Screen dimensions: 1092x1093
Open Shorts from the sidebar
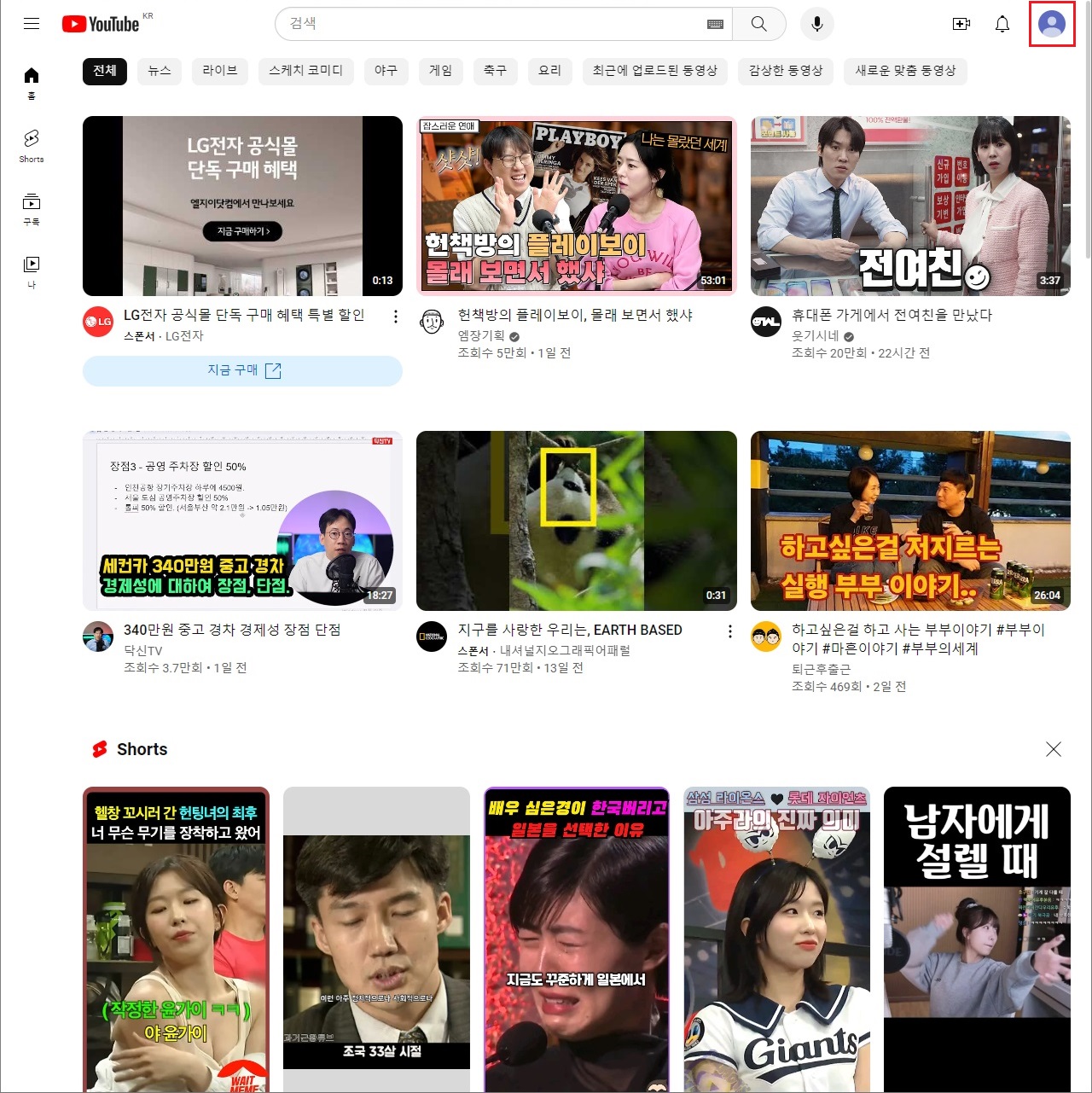tap(32, 146)
